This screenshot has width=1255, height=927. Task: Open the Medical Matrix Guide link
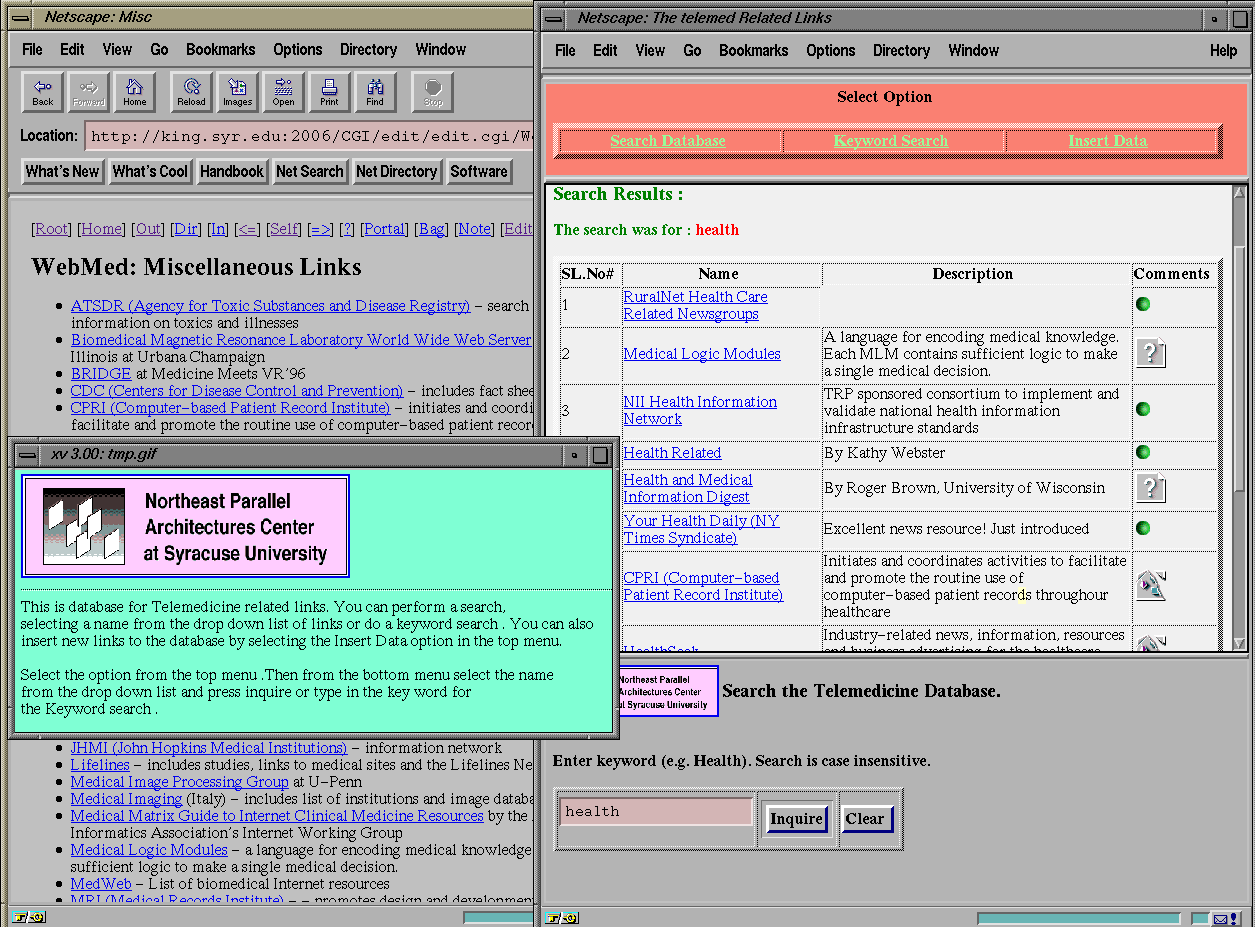tap(277, 816)
